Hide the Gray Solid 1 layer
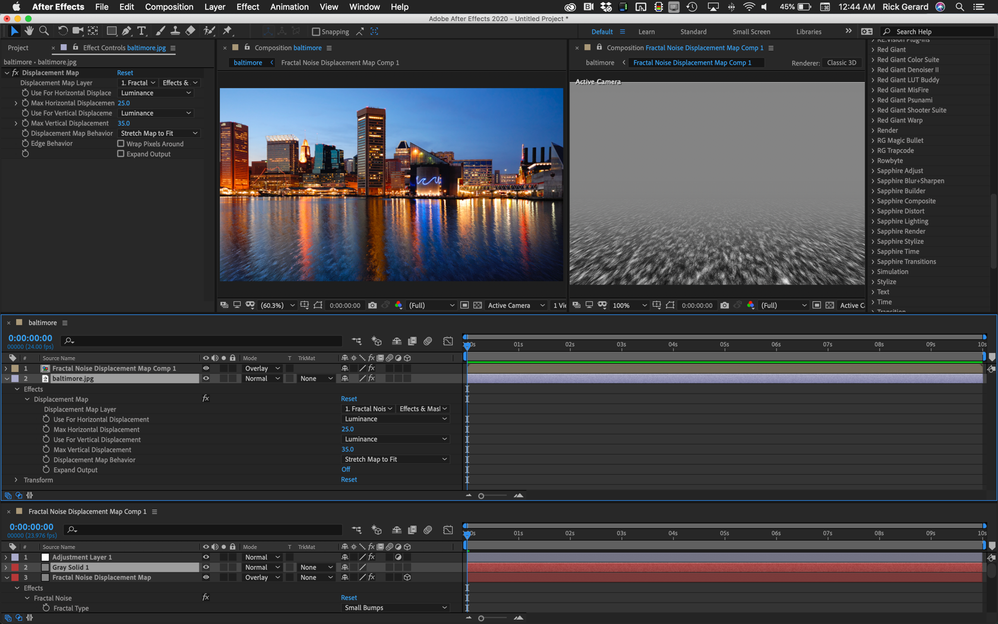 tap(206, 567)
